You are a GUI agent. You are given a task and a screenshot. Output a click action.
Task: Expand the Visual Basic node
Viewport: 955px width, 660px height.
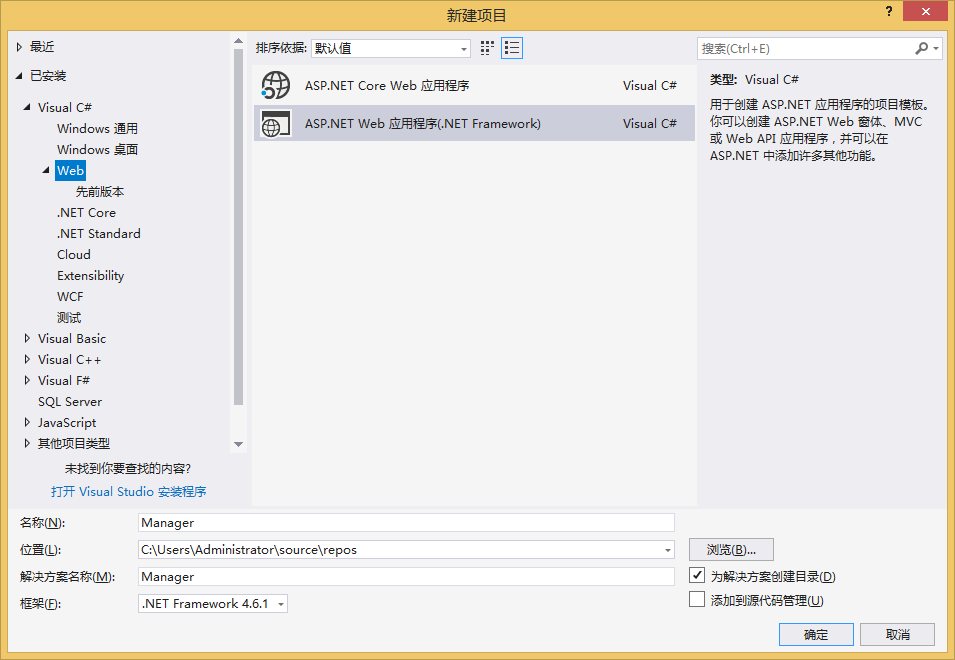point(27,338)
